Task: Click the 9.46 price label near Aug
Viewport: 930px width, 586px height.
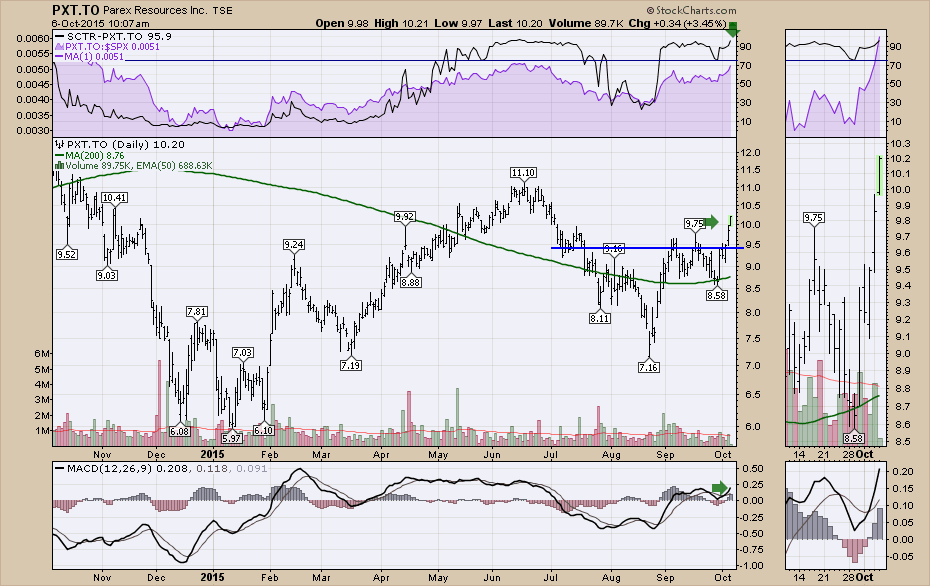Action: (613, 248)
